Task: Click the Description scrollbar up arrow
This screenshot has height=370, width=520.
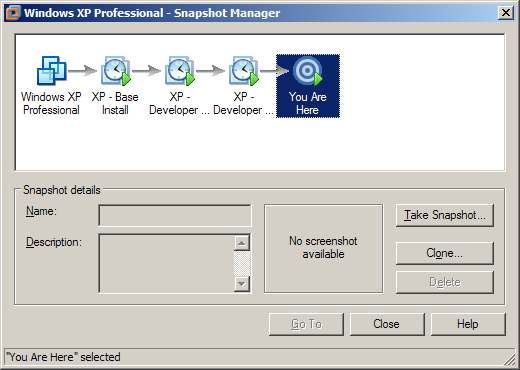Action: pos(242,243)
